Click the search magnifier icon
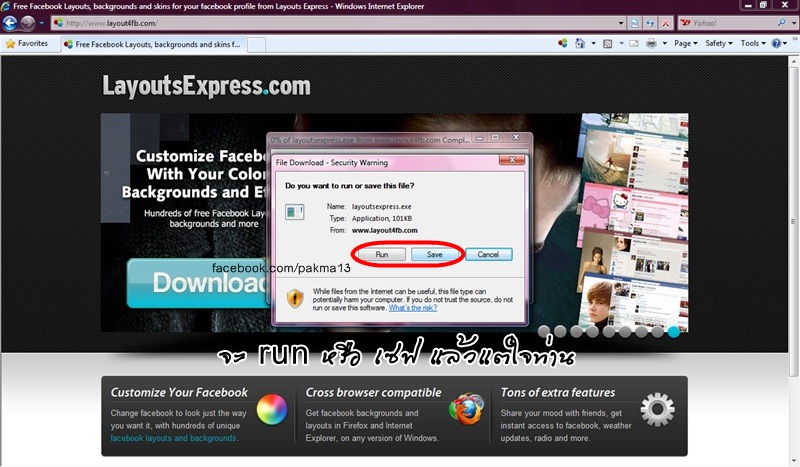This screenshot has height=467, width=800. pyautogui.click(x=781, y=22)
